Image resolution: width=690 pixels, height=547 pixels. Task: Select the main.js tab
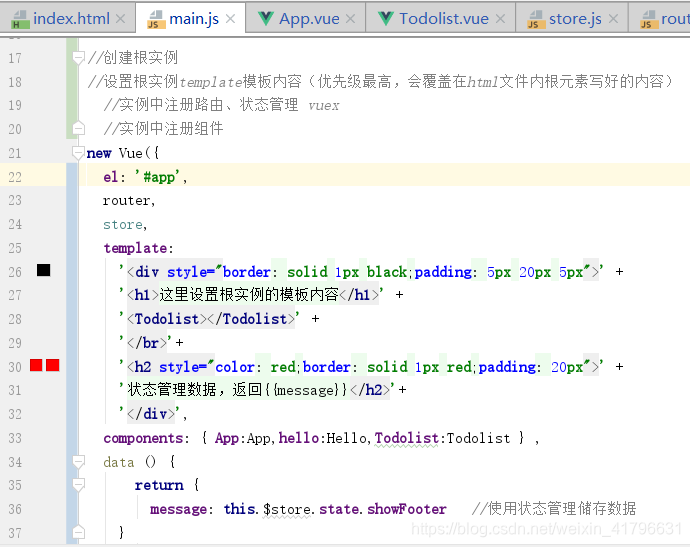click(191, 18)
